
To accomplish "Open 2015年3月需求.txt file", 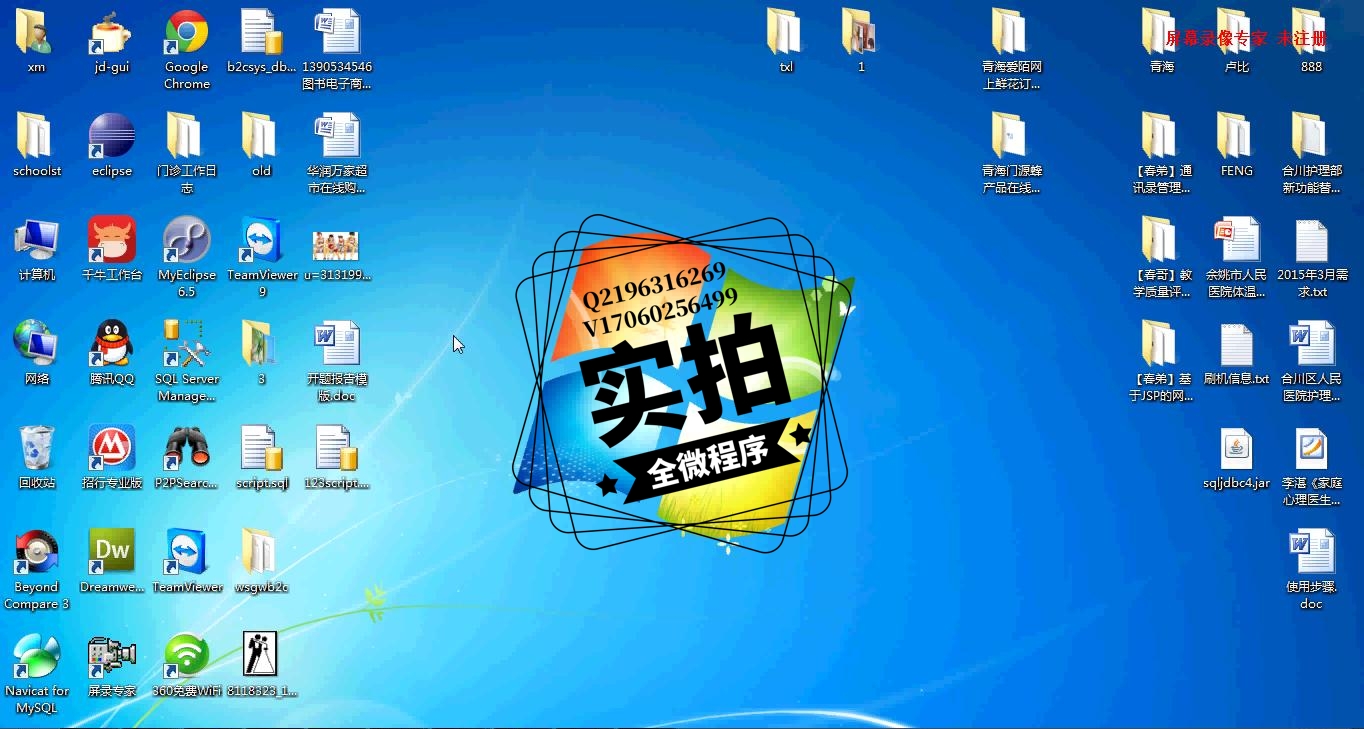I will click(1311, 240).
